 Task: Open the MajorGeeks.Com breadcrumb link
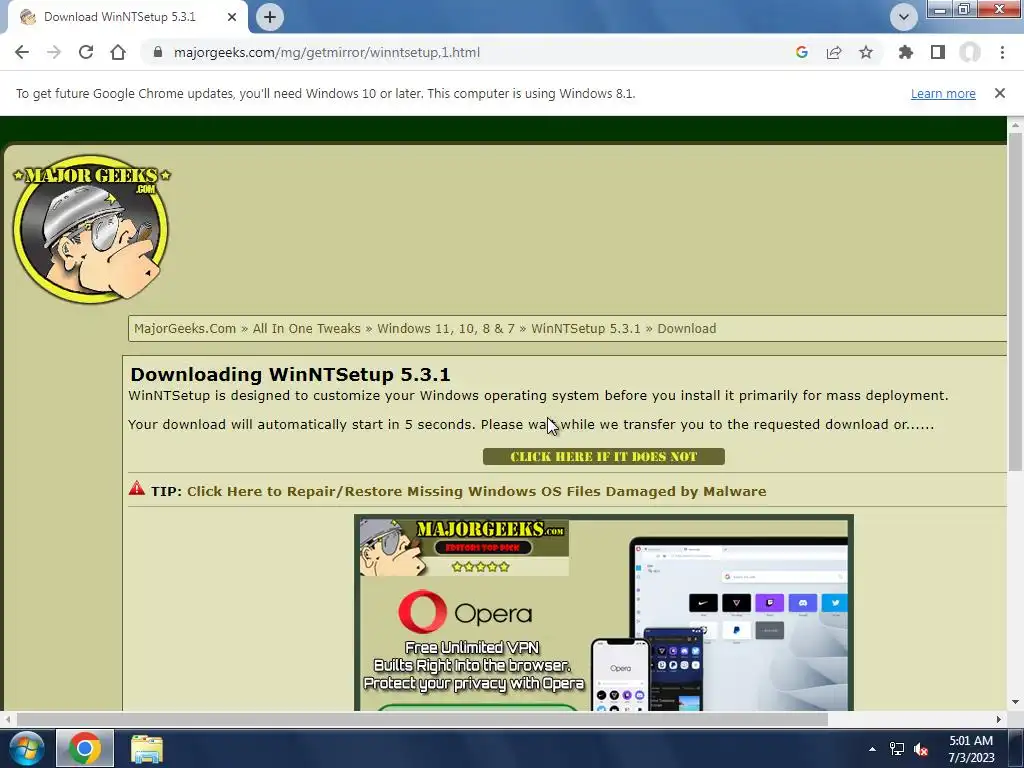pyautogui.click(x=185, y=328)
